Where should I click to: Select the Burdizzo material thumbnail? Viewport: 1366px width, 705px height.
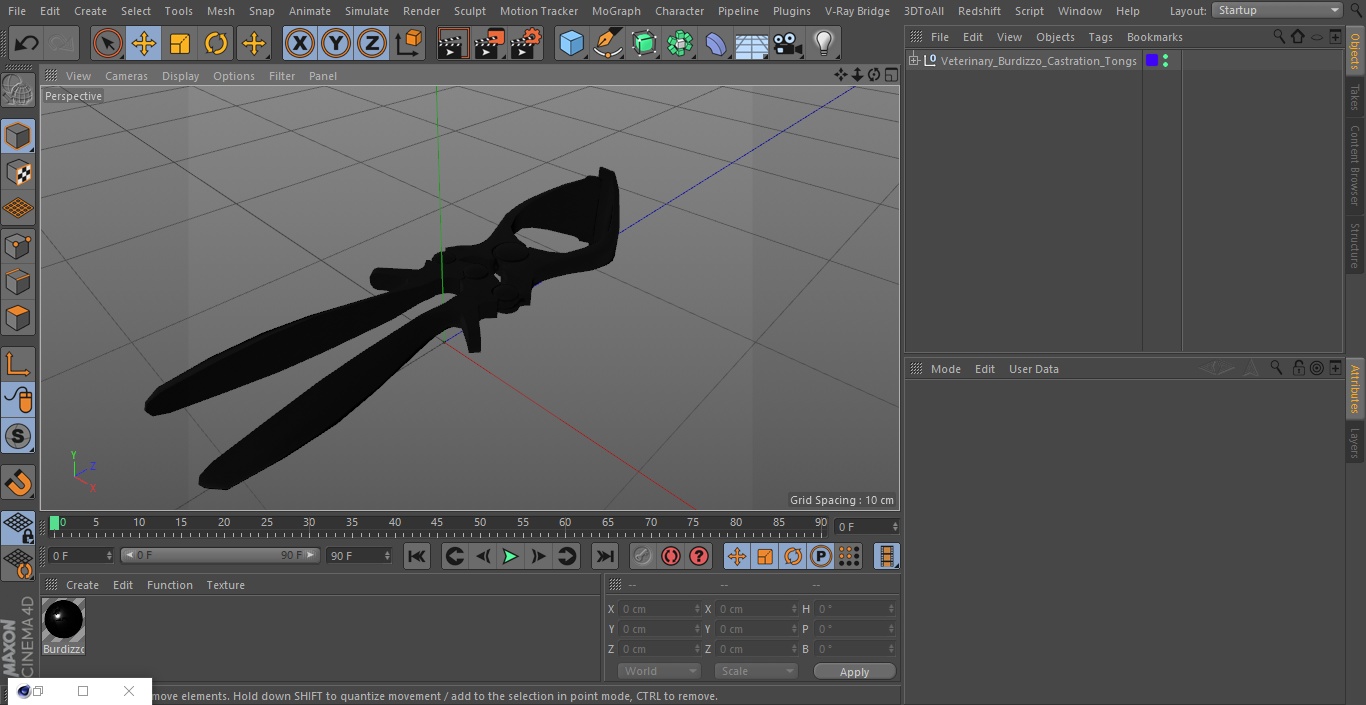pyautogui.click(x=64, y=621)
